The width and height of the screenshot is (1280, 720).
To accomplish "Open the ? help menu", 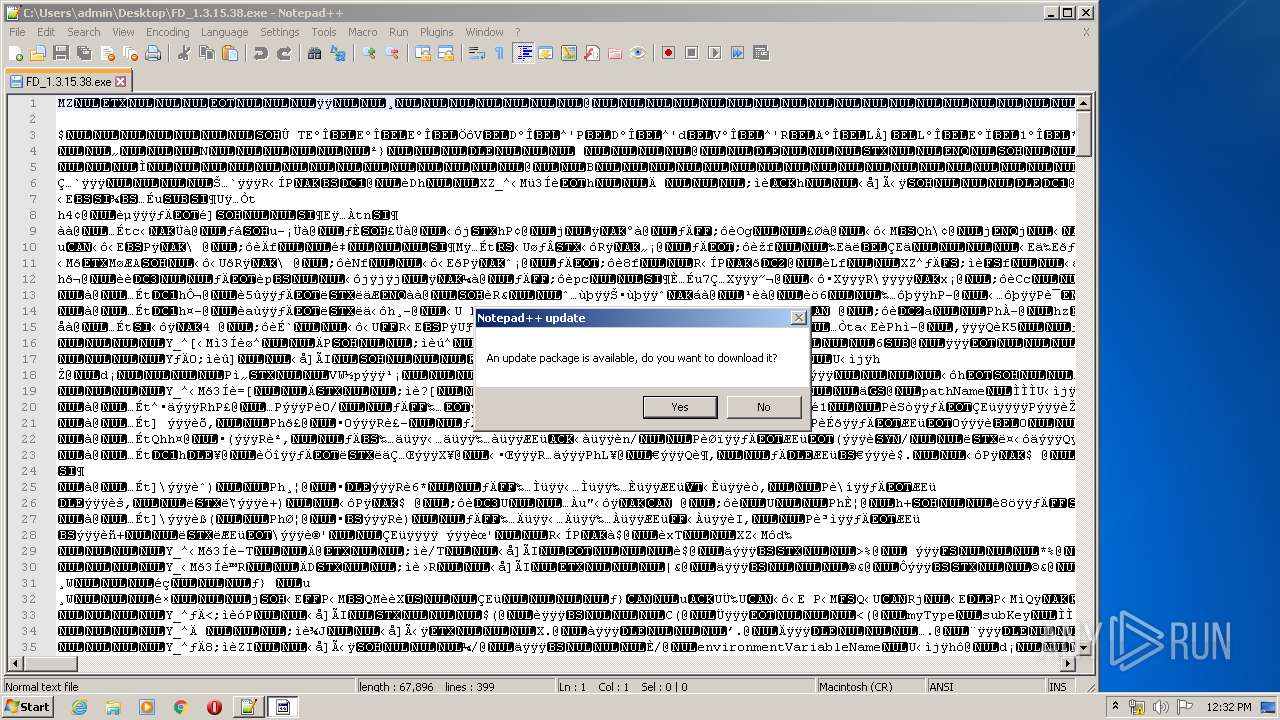I will coord(517,32).
